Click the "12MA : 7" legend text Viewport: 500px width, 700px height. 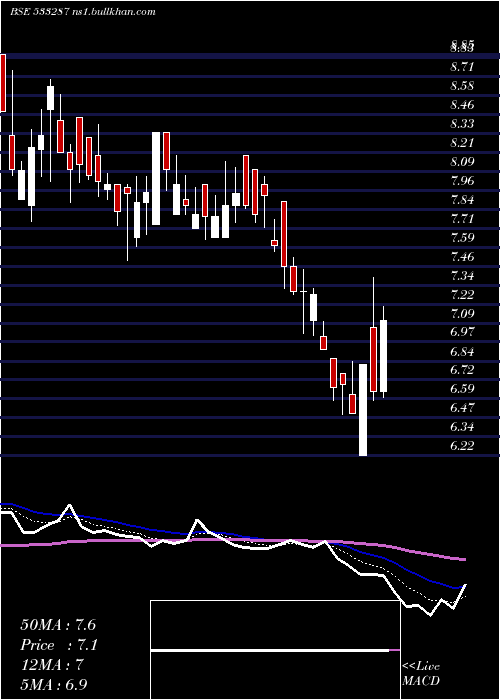click(x=52, y=665)
